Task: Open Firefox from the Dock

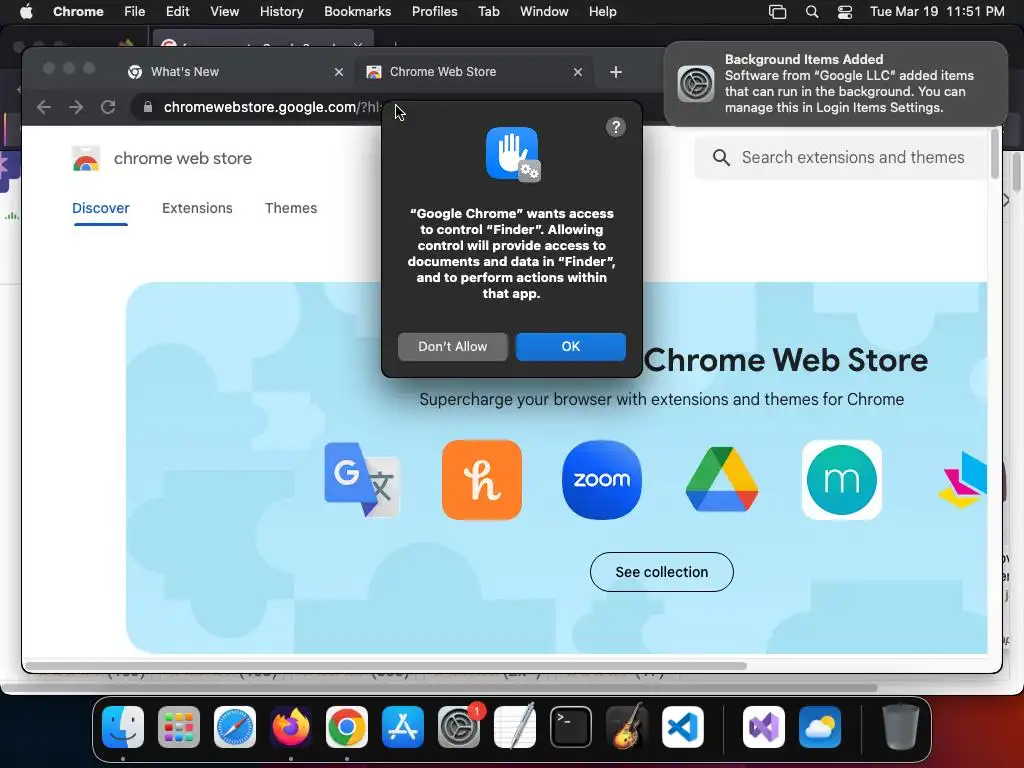Action: point(291,727)
